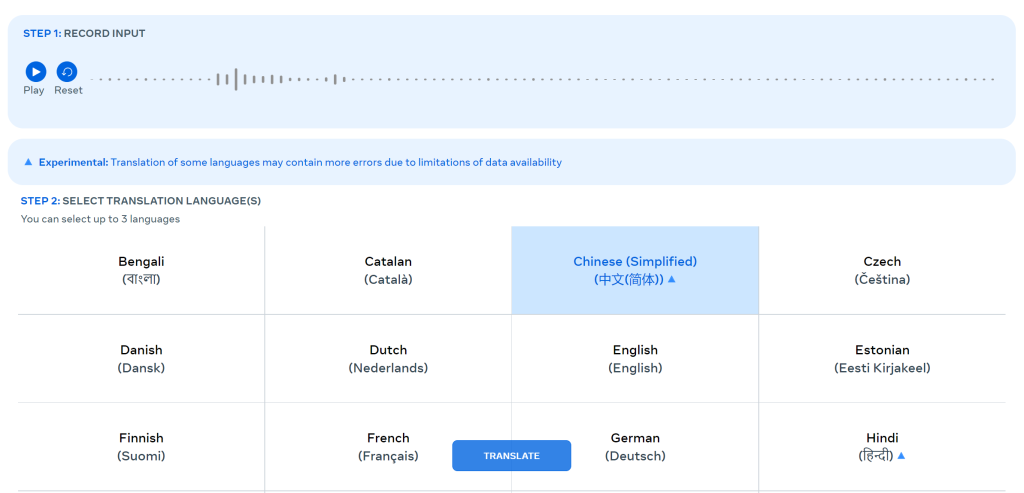Pick Dutch (Nederlands) for translation
Screen dimensions: 1024x493
point(388,358)
